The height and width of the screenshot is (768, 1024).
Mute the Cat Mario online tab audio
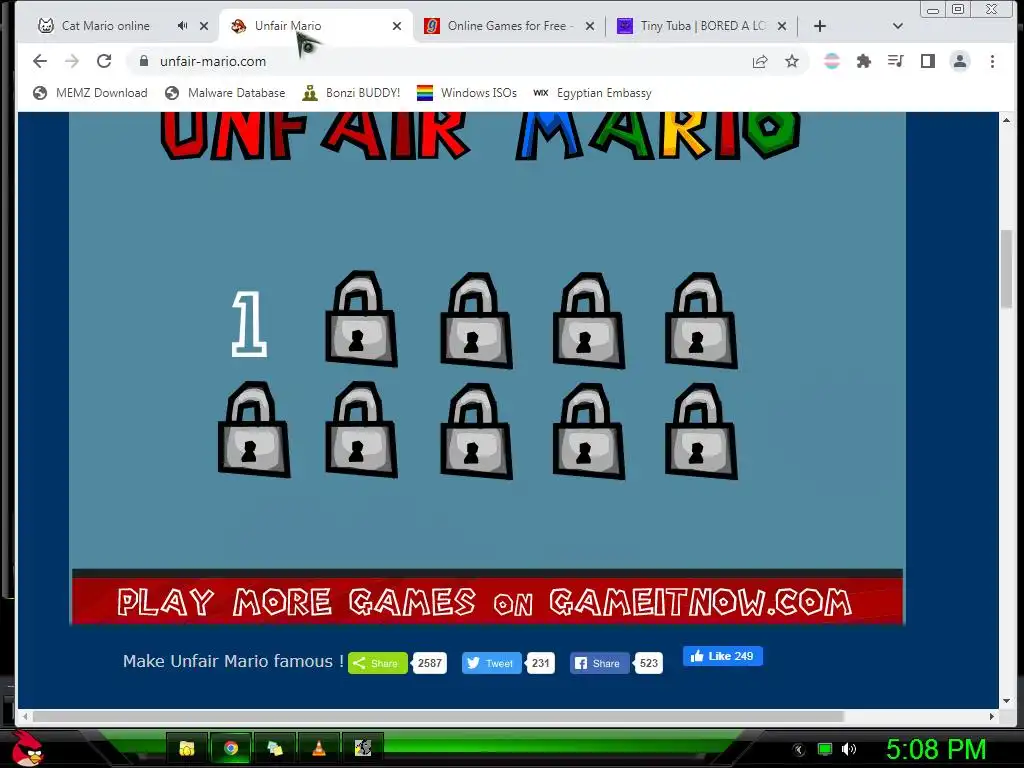click(182, 25)
